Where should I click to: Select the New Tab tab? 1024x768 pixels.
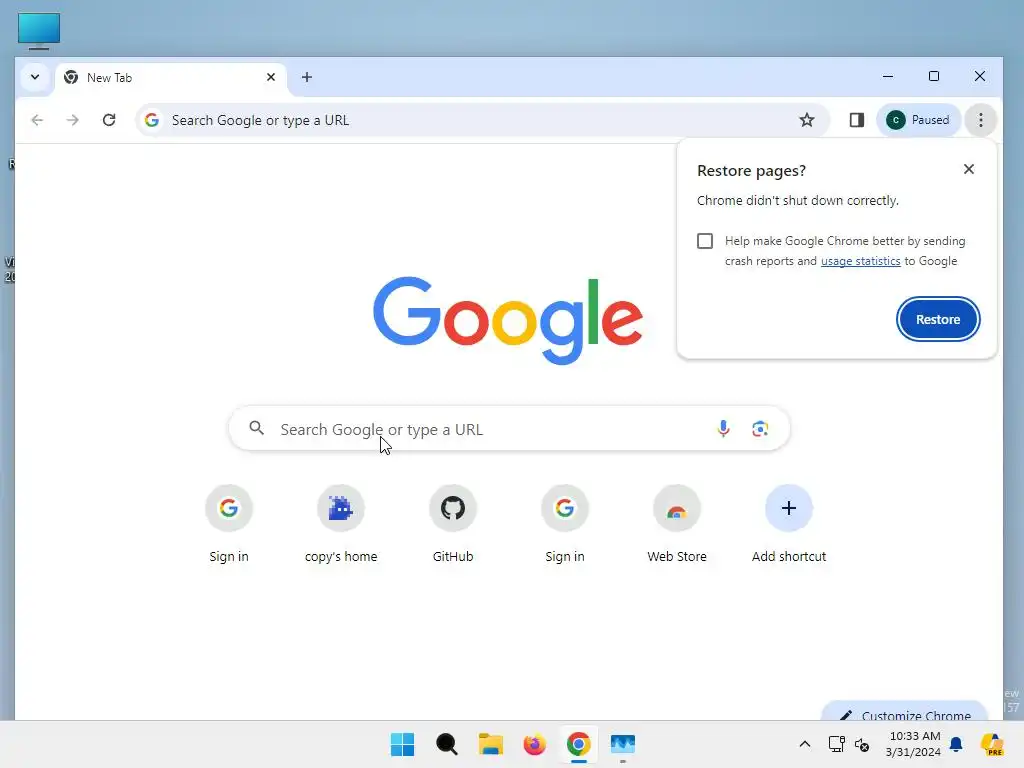[171, 78]
